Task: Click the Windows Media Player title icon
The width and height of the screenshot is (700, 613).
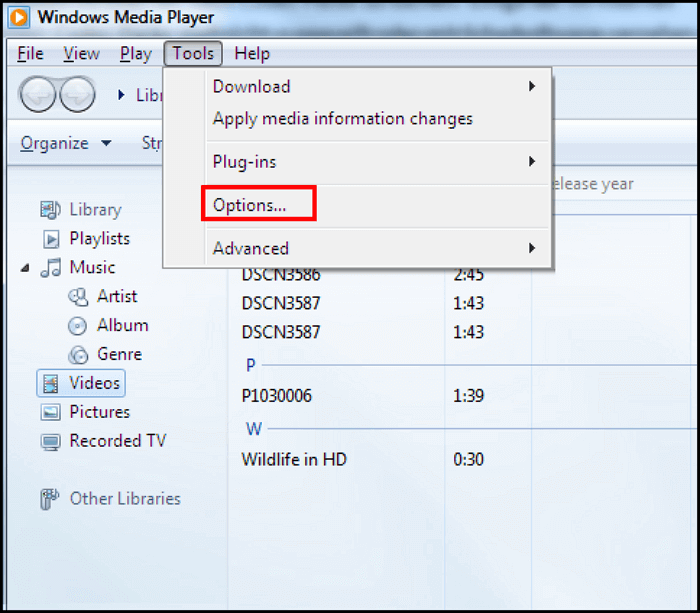Action: pyautogui.click(x=19, y=17)
